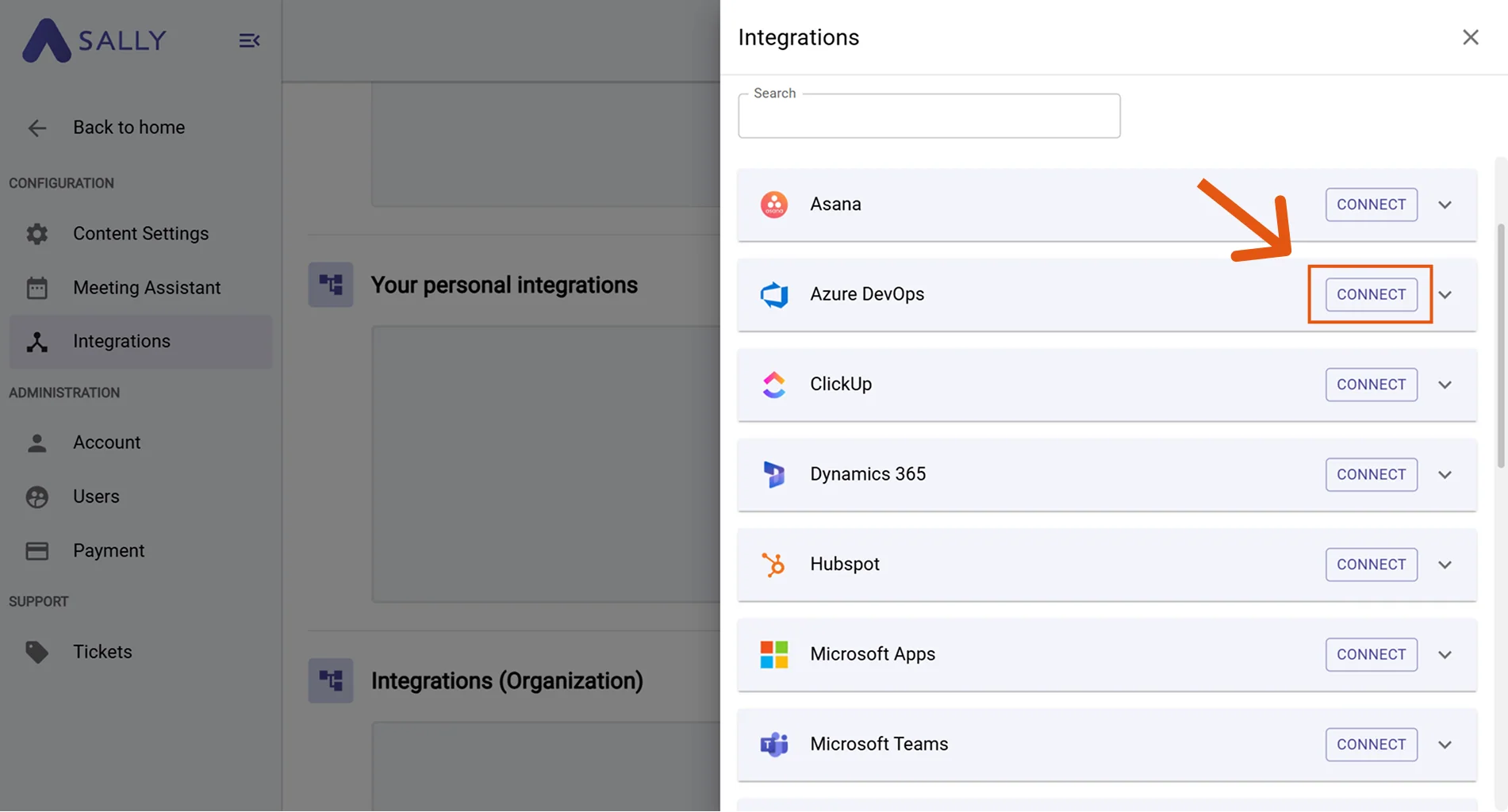
Task: Click the Microsoft Teams logo icon
Action: pyautogui.click(x=774, y=745)
